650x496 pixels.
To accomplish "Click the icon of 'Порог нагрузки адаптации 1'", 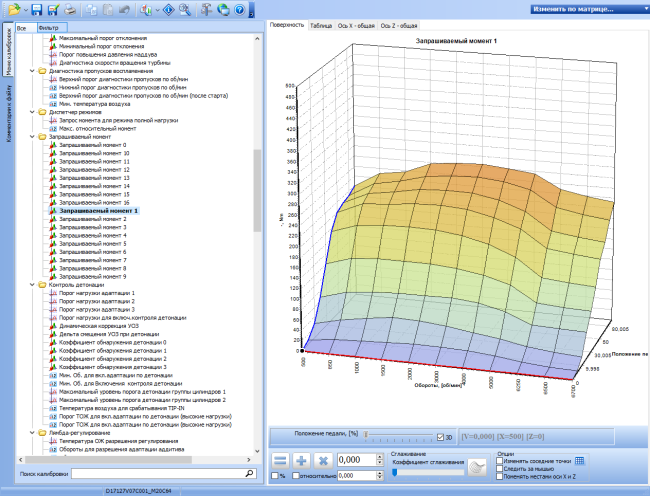I will click(53, 293).
